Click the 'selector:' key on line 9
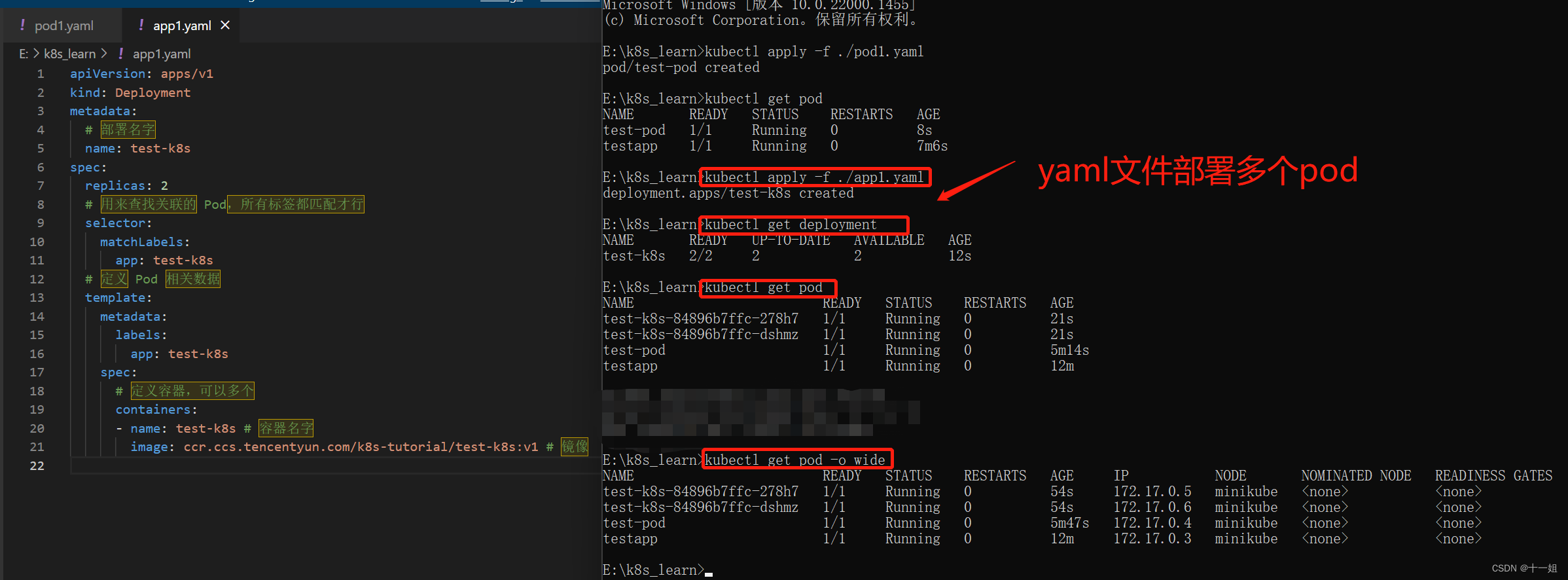The image size is (1568, 580). (x=118, y=223)
